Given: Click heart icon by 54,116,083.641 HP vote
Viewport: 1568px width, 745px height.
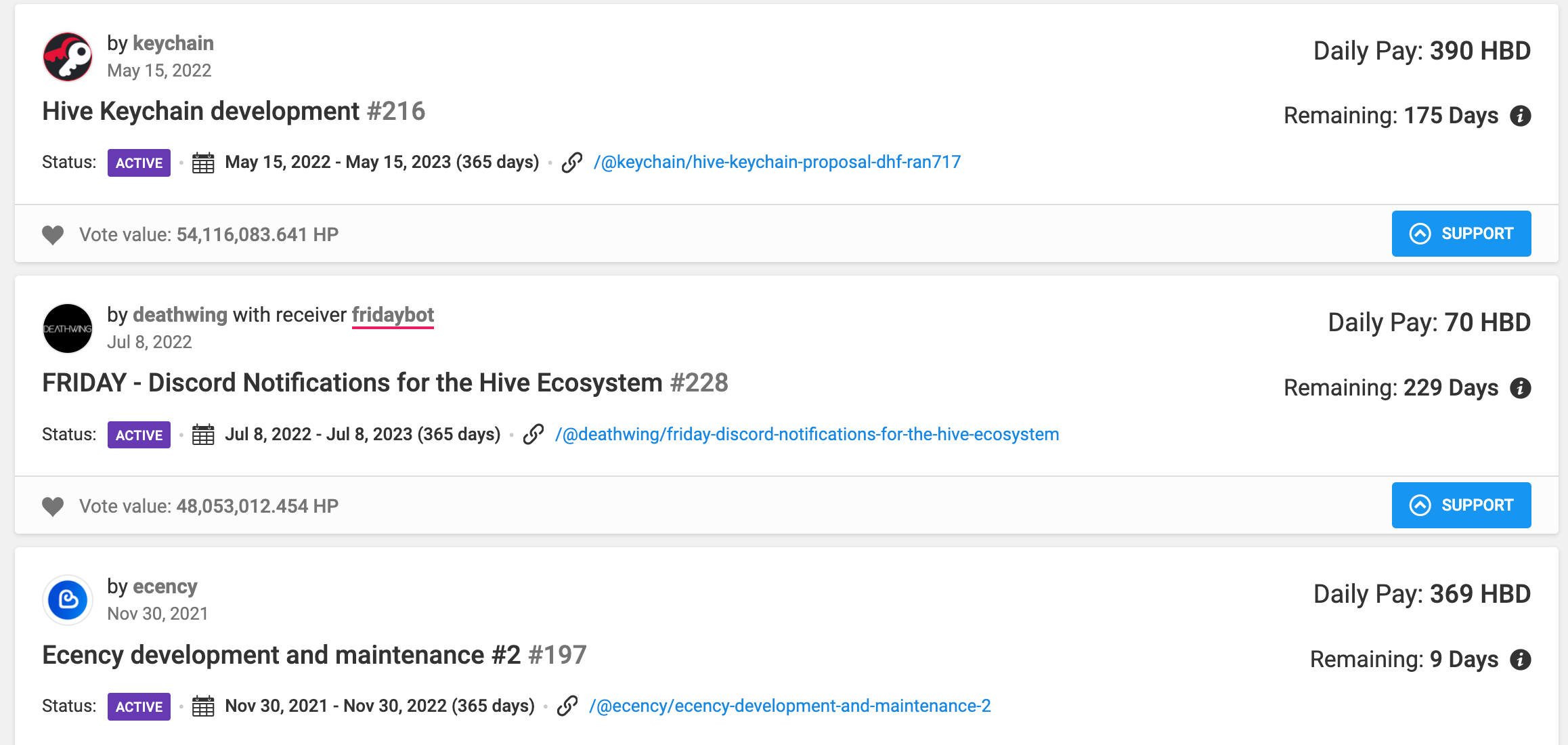Looking at the screenshot, I should click(x=53, y=235).
